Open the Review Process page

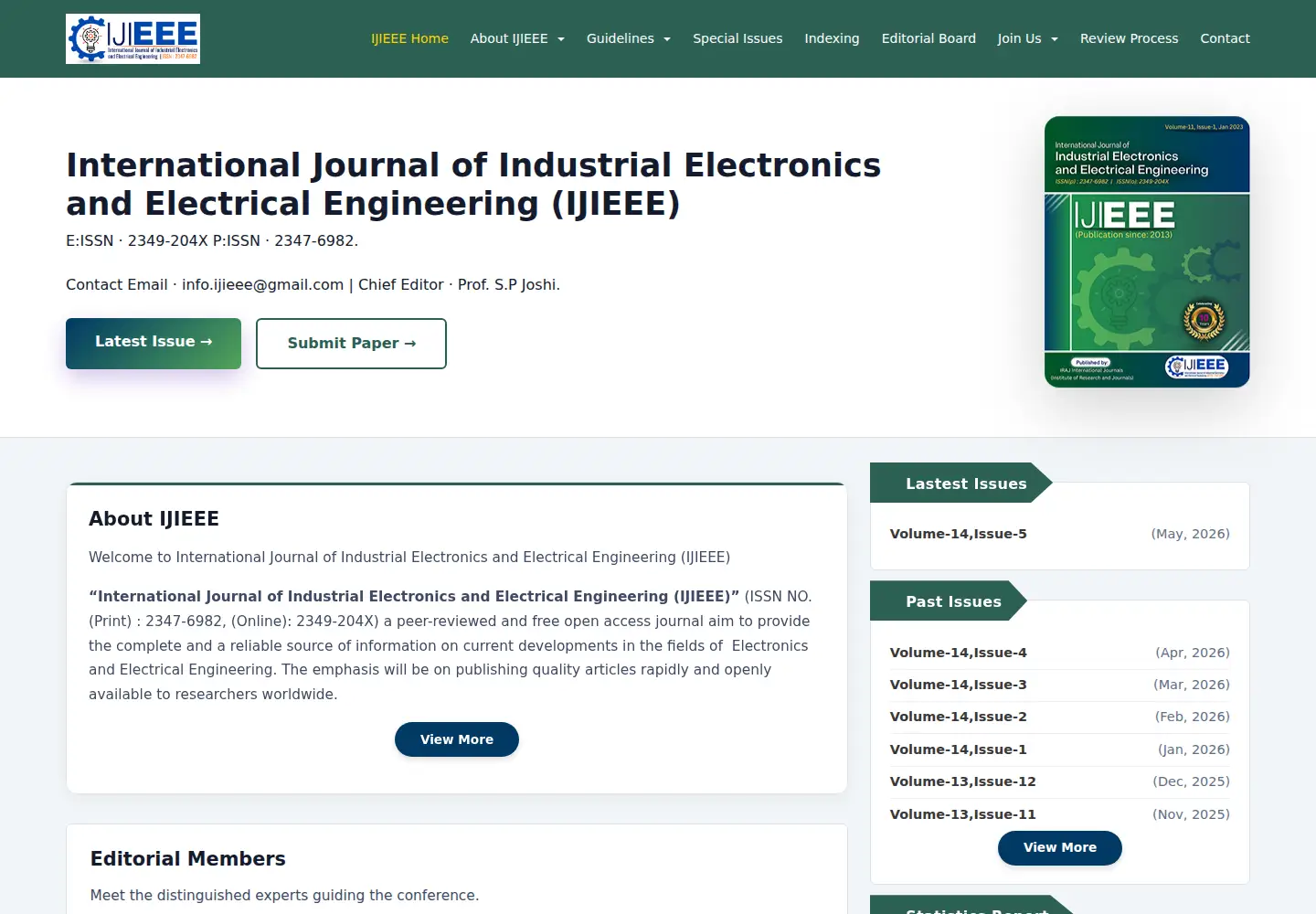(1129, 38)
